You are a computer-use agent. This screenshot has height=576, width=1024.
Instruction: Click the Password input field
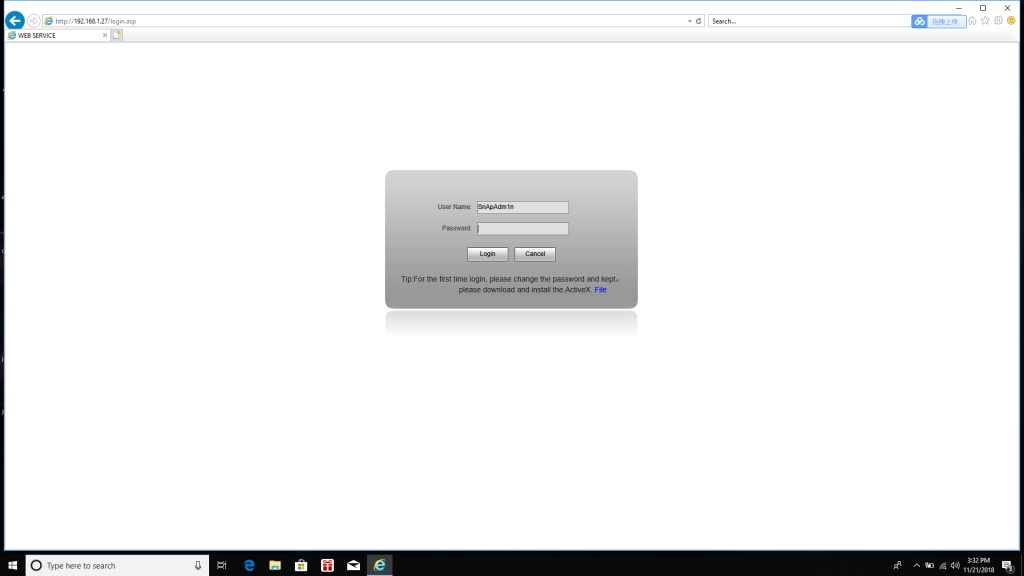[x=522, y=229]
